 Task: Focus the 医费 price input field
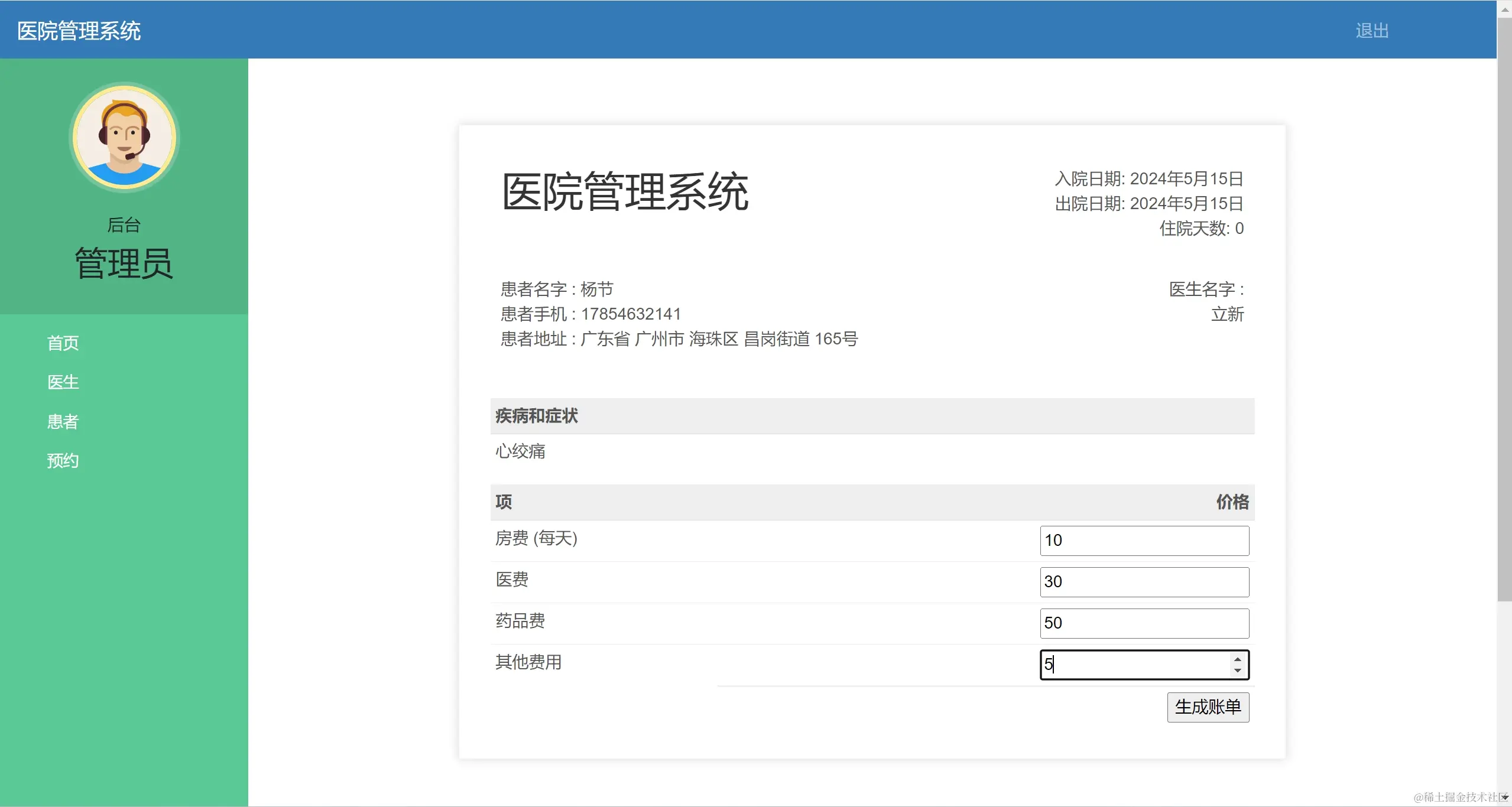(x=1144, y=582)
